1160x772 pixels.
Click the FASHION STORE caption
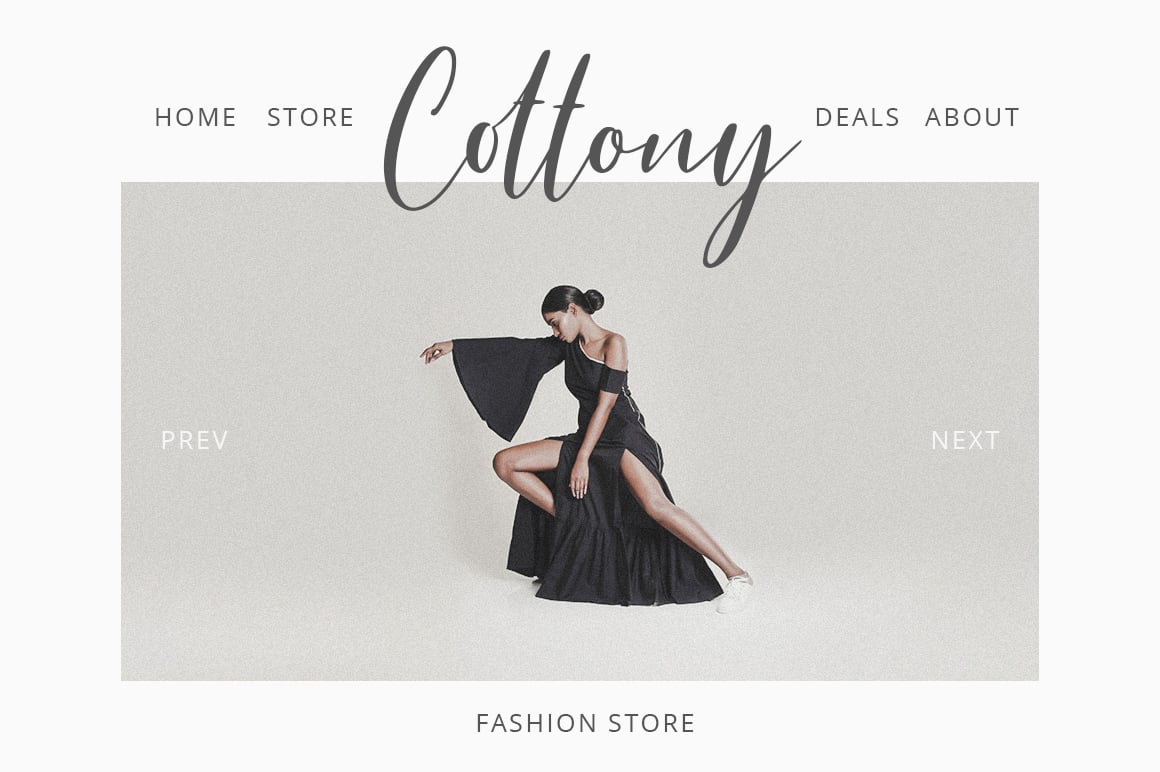(586, 723)
